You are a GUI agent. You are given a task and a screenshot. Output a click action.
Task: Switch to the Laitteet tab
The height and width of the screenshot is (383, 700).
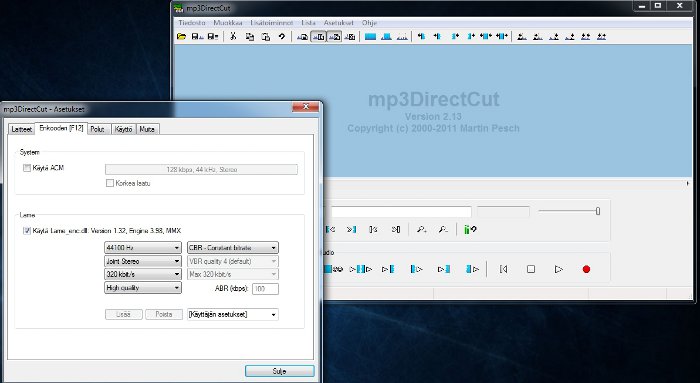21,129
